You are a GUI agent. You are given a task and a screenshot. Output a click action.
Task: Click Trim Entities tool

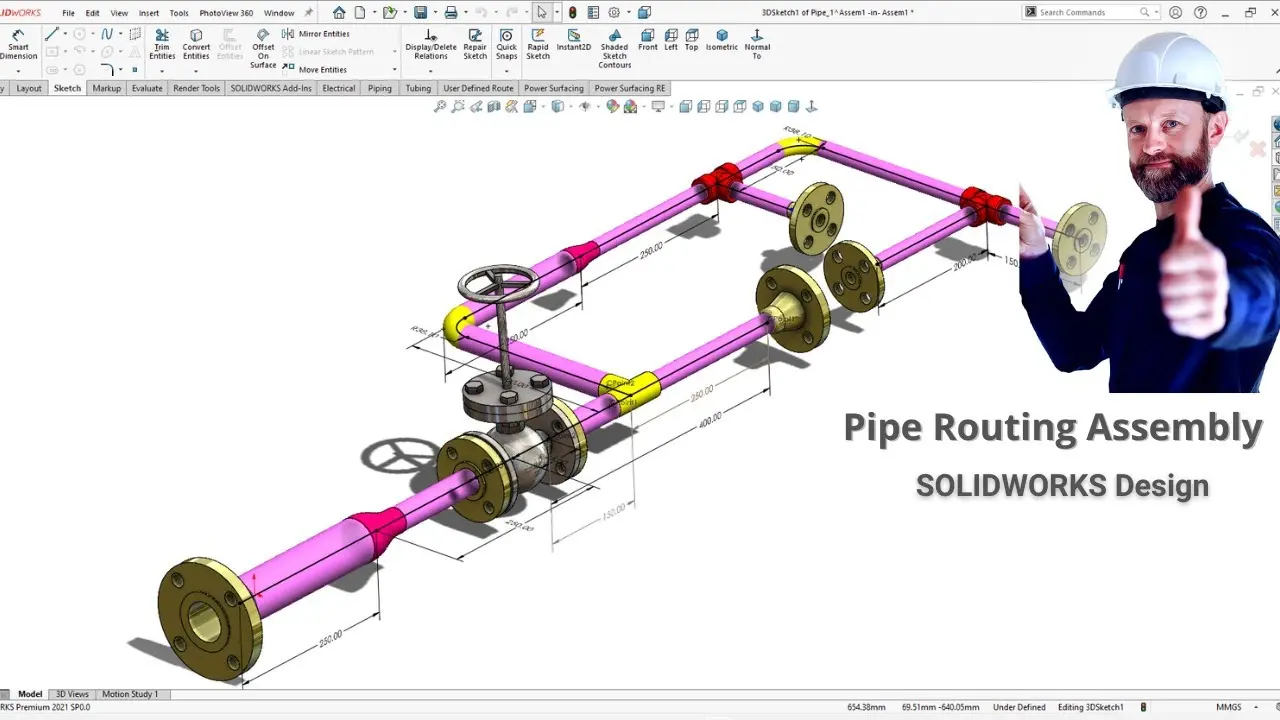pos(162,44)
